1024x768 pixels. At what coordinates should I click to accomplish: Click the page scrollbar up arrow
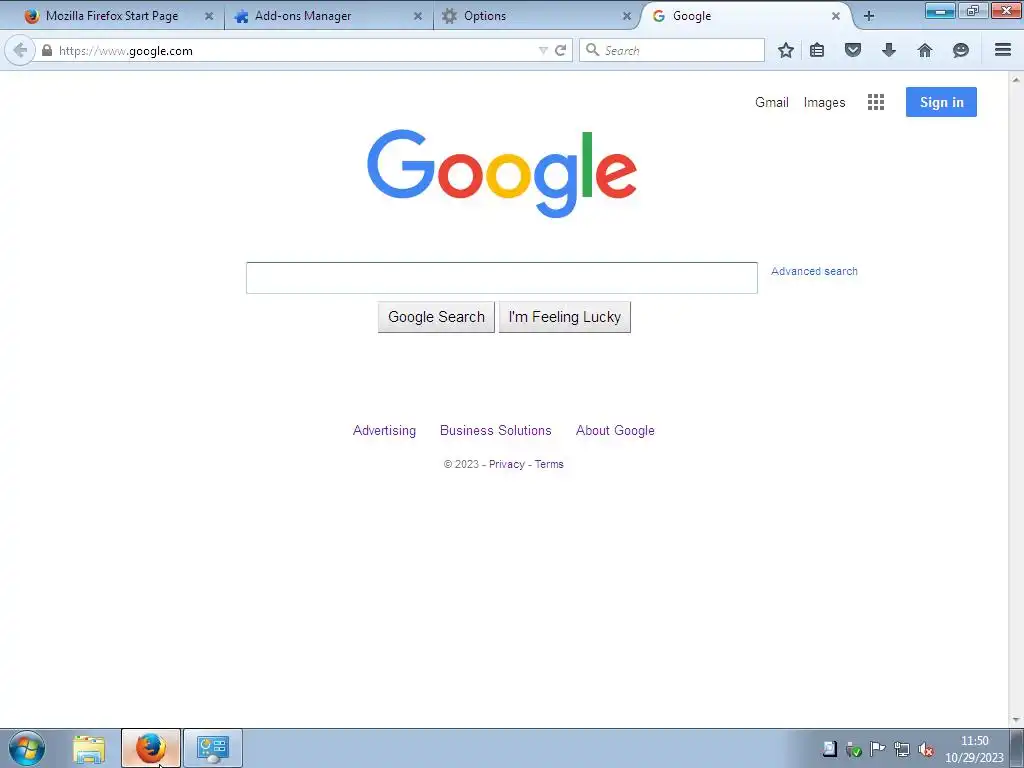click(x=1016, y=80)
